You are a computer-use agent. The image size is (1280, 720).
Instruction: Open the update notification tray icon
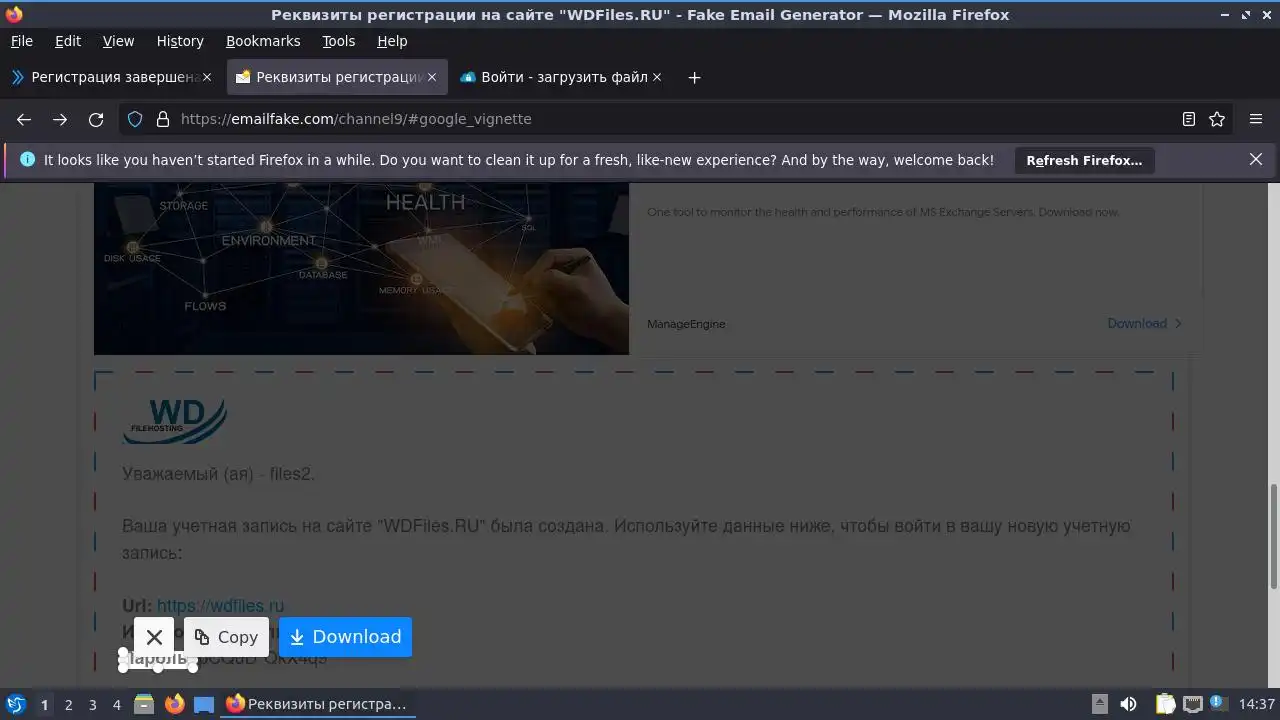pyautogui.click(x=1218, y=704)
